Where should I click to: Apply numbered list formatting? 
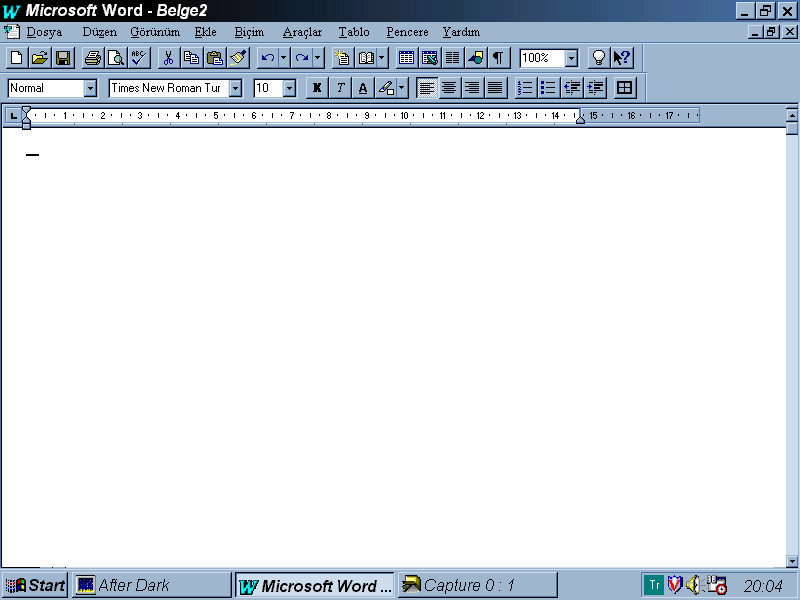pyautogui.click(x=526, y=88)
